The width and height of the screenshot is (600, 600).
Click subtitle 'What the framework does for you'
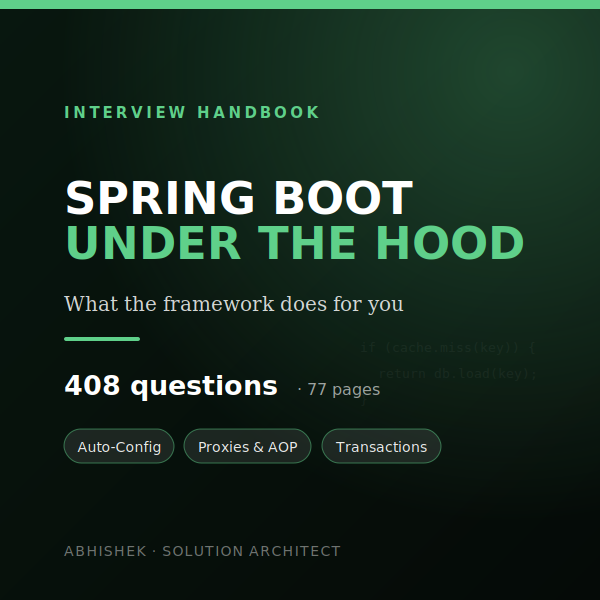(x=233, y=304)
